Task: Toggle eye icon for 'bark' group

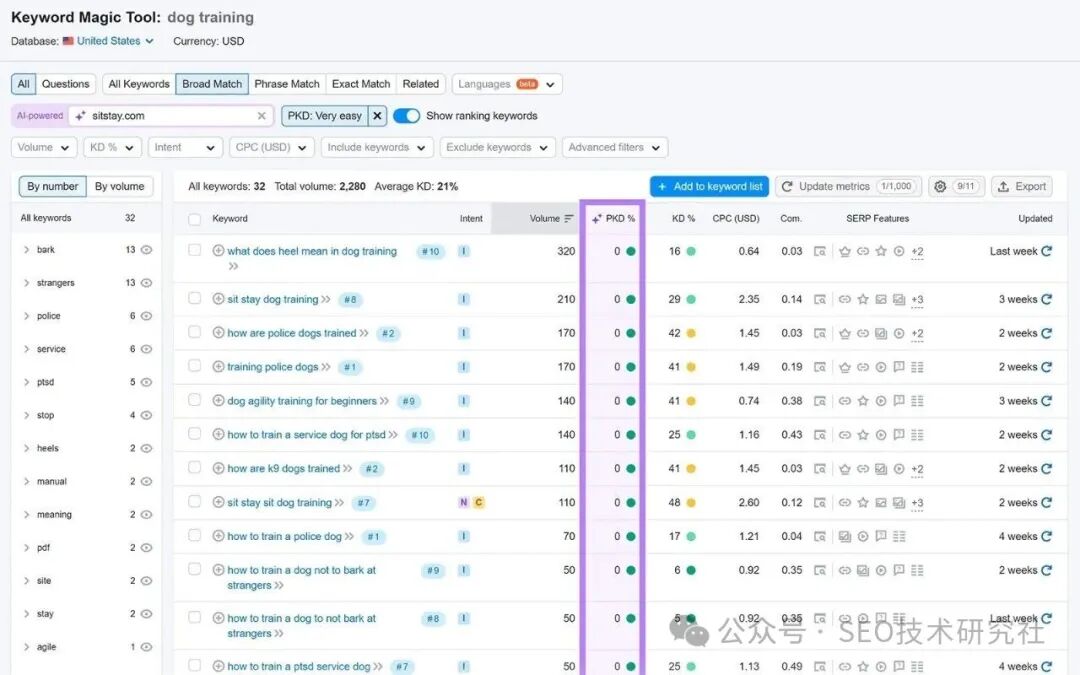Action: pos(147,250)
